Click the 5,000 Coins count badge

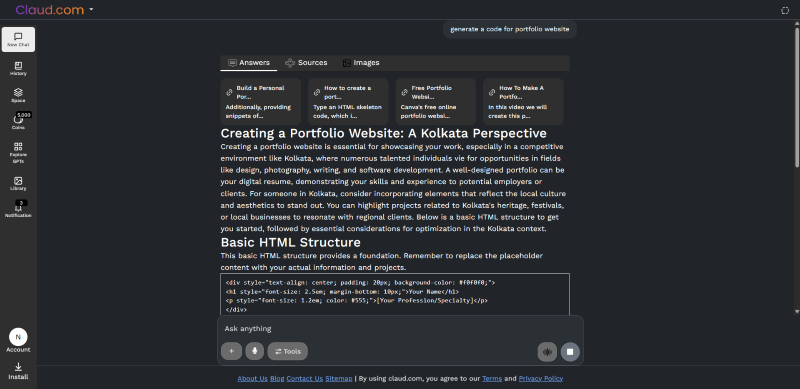click(24, 115)
